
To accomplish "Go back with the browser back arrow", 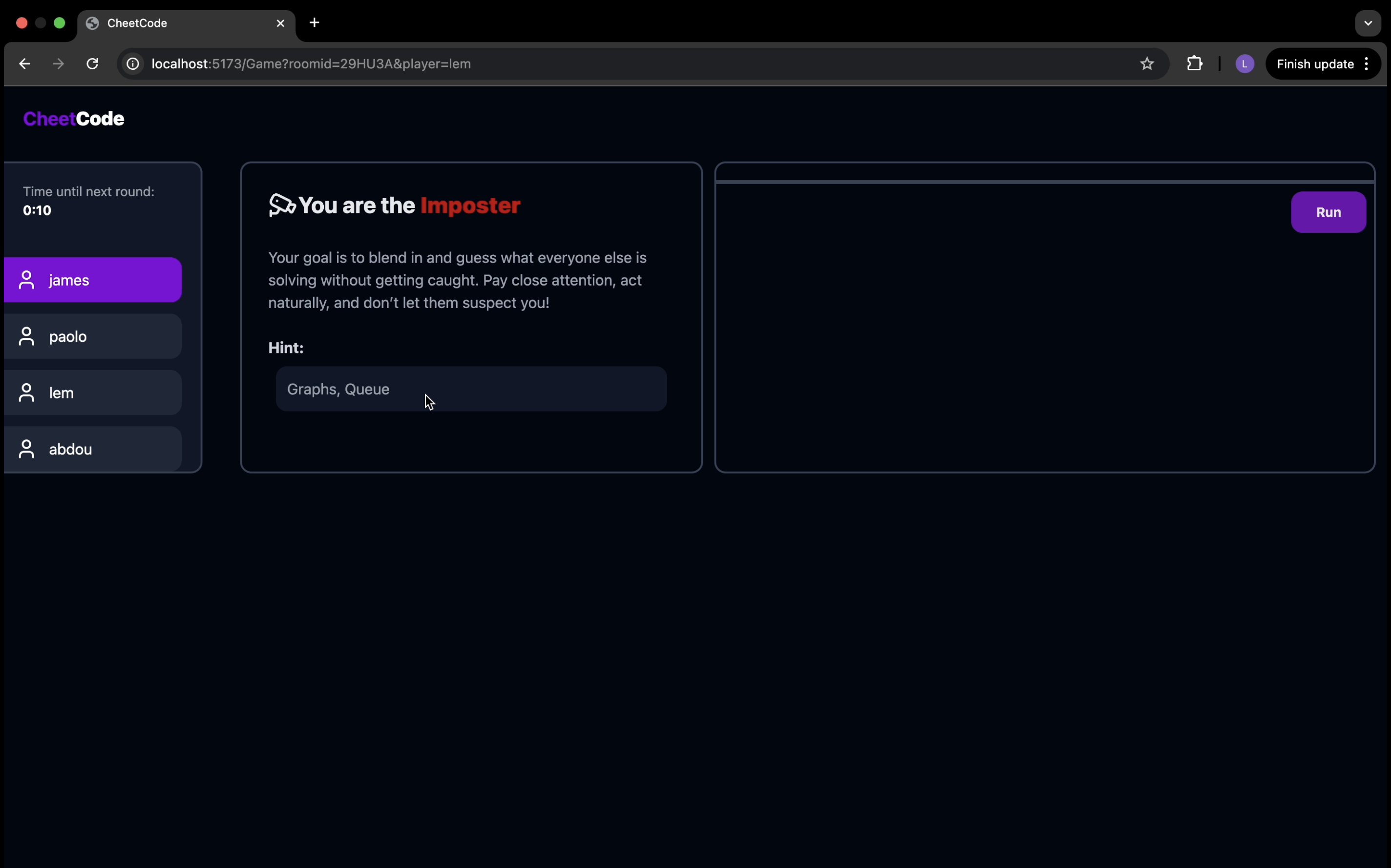I will pyautogui.click(x=25, y=64).
